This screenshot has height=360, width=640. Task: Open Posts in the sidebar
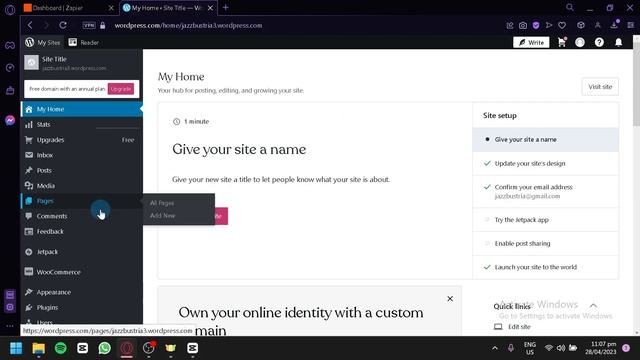(x=81, y=170)
